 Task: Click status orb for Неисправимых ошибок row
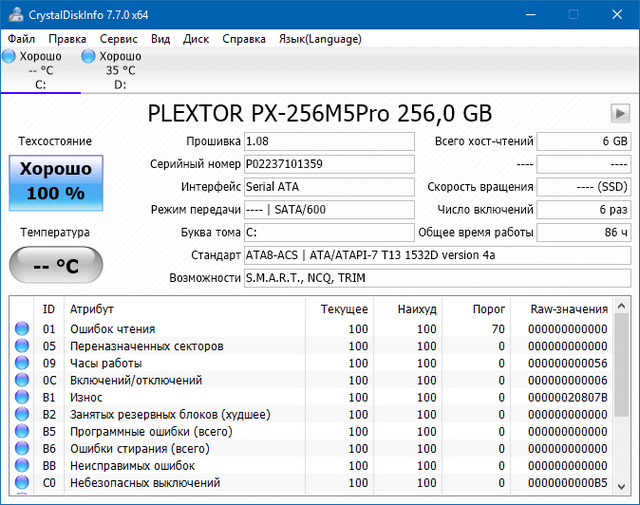click(22, 466)
